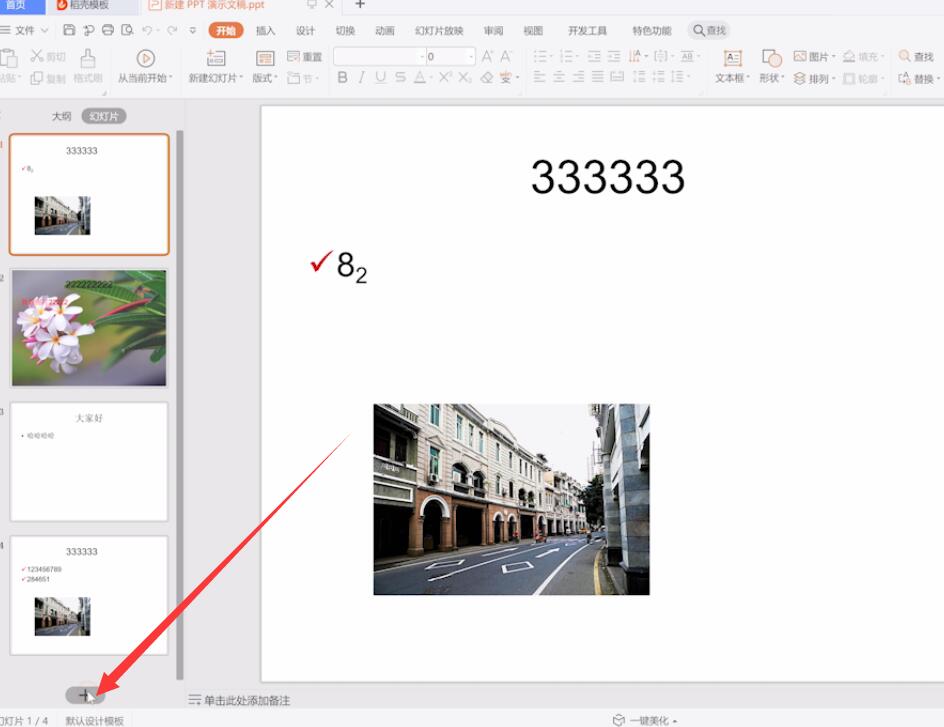The height and width of the screenshot is (727, 944).
Task: Switch to Outline (大纲) pane view
Action: 61,116
